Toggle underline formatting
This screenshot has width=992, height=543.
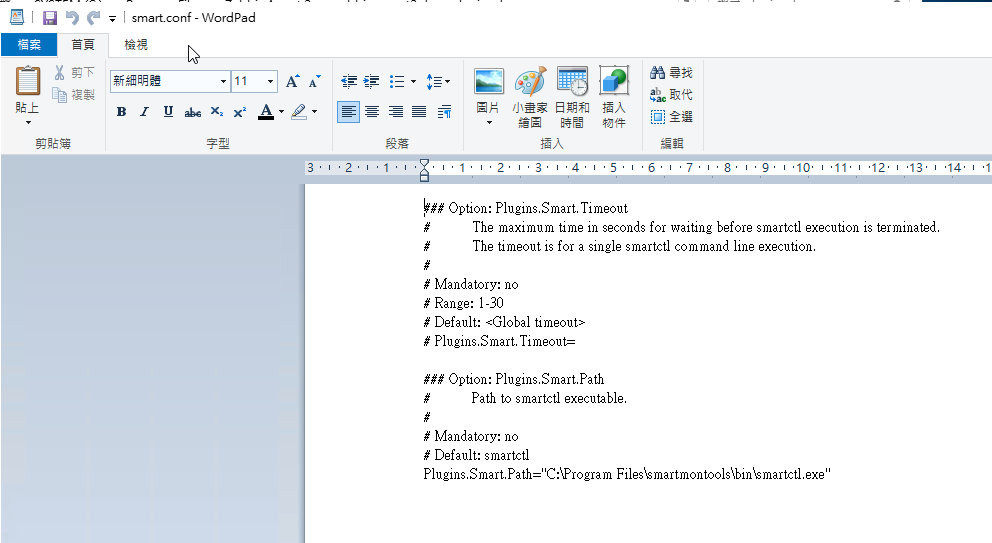[168, 112]
